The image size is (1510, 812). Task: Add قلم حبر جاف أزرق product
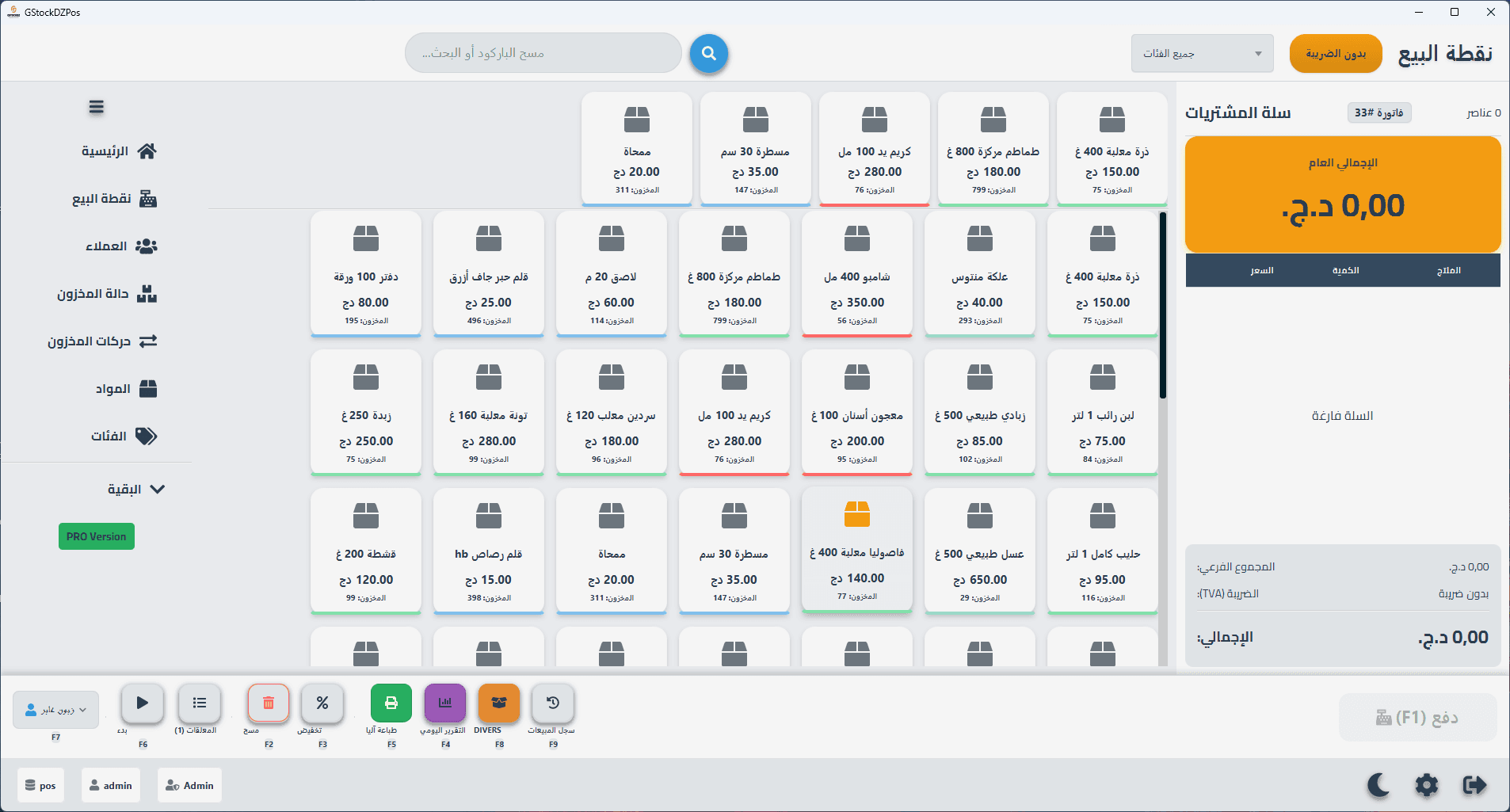point(489,274)
